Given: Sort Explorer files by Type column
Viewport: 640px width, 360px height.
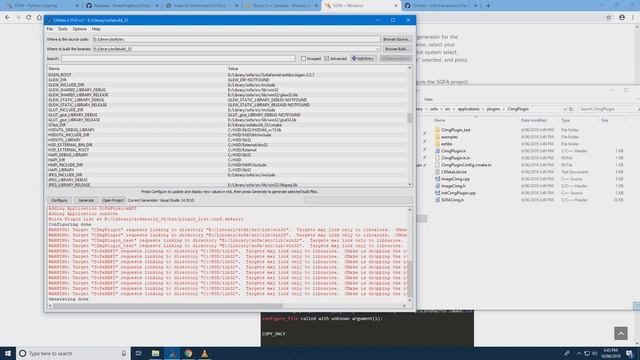Looking at the screenshot, I should (565, 120).
